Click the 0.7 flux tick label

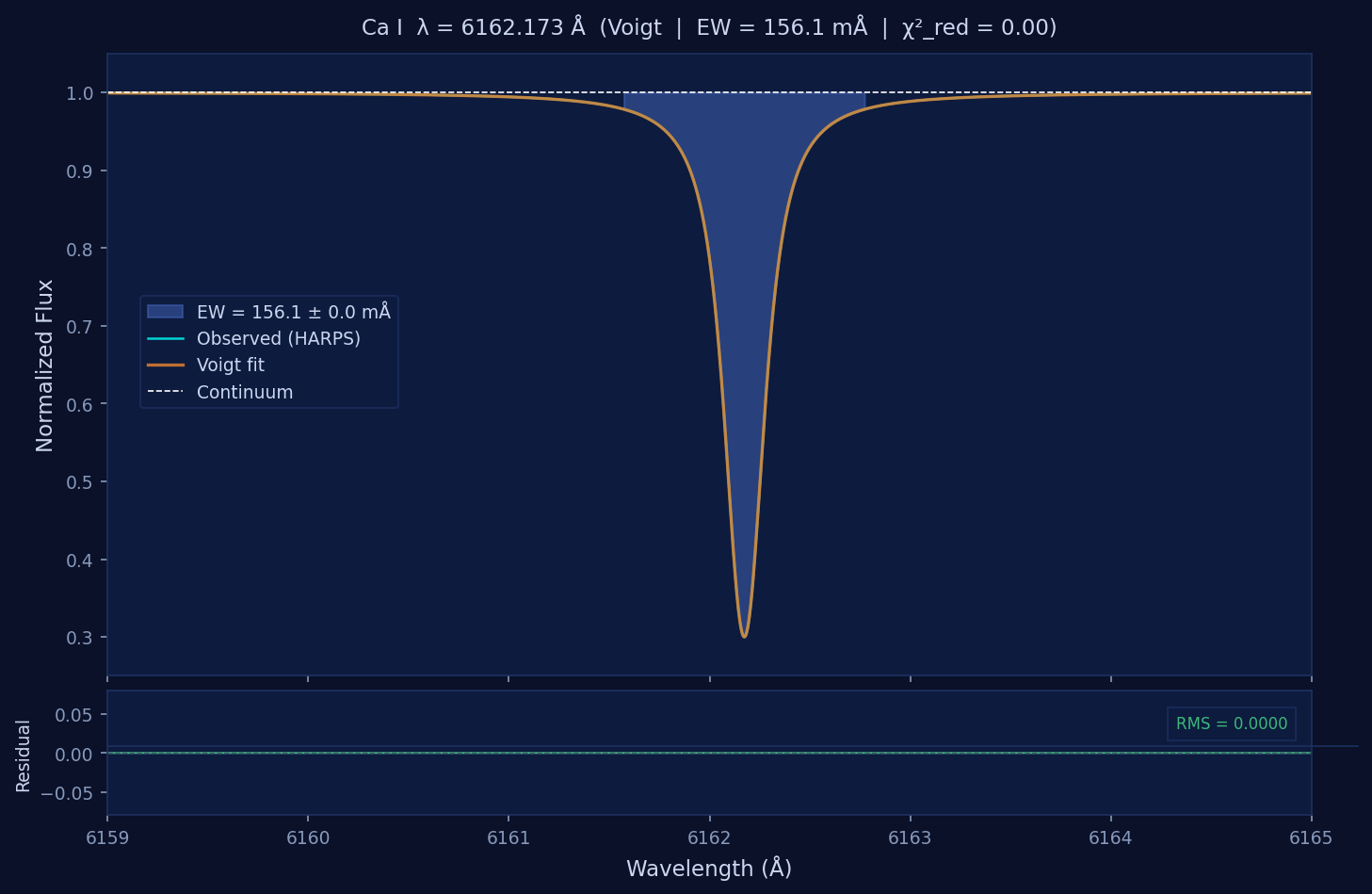79,327
